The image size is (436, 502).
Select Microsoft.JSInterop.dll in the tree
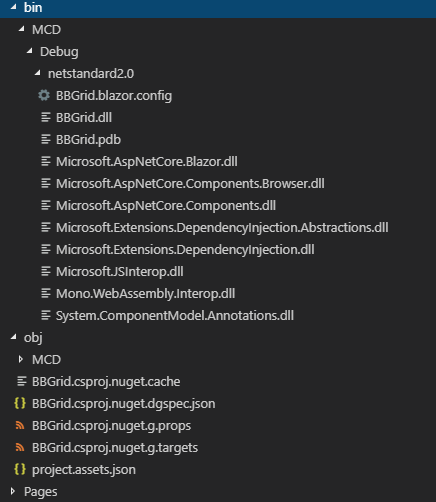119,272
